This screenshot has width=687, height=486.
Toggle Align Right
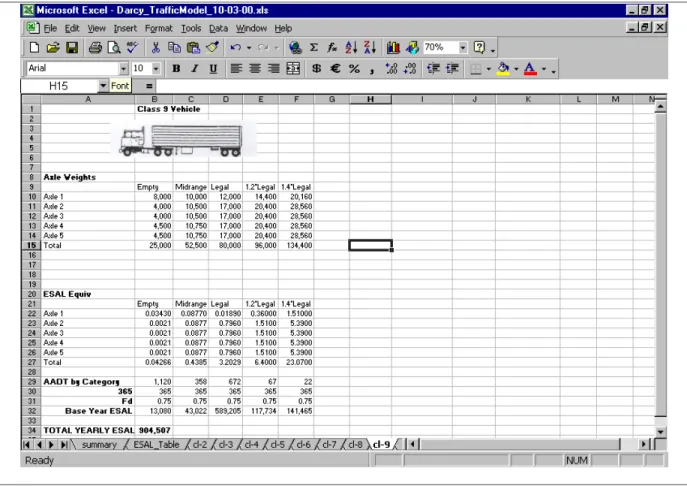coord(274,69)
